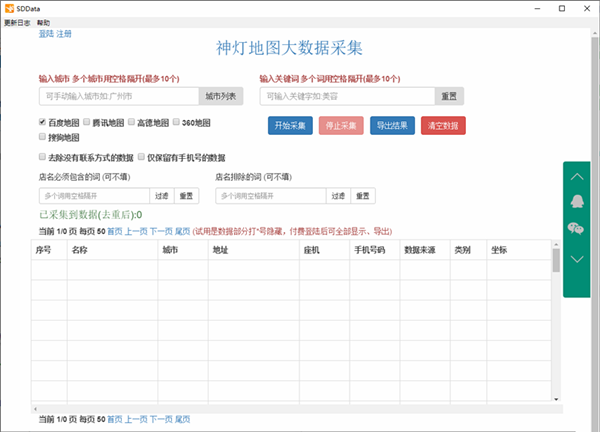Click the down chevron on green side panel
This screenshot has width=600, height=432.
576,258
